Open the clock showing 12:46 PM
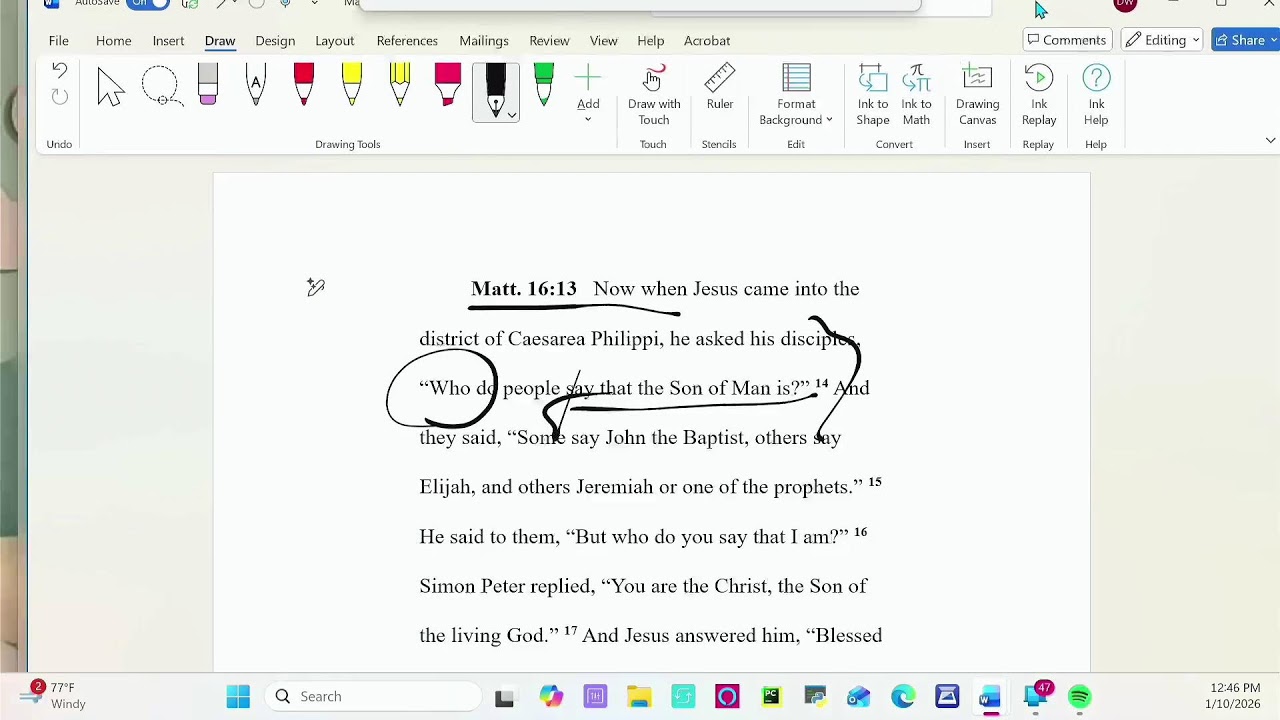This screenshot has width=1280, height=720. [x=1235, y=696]
